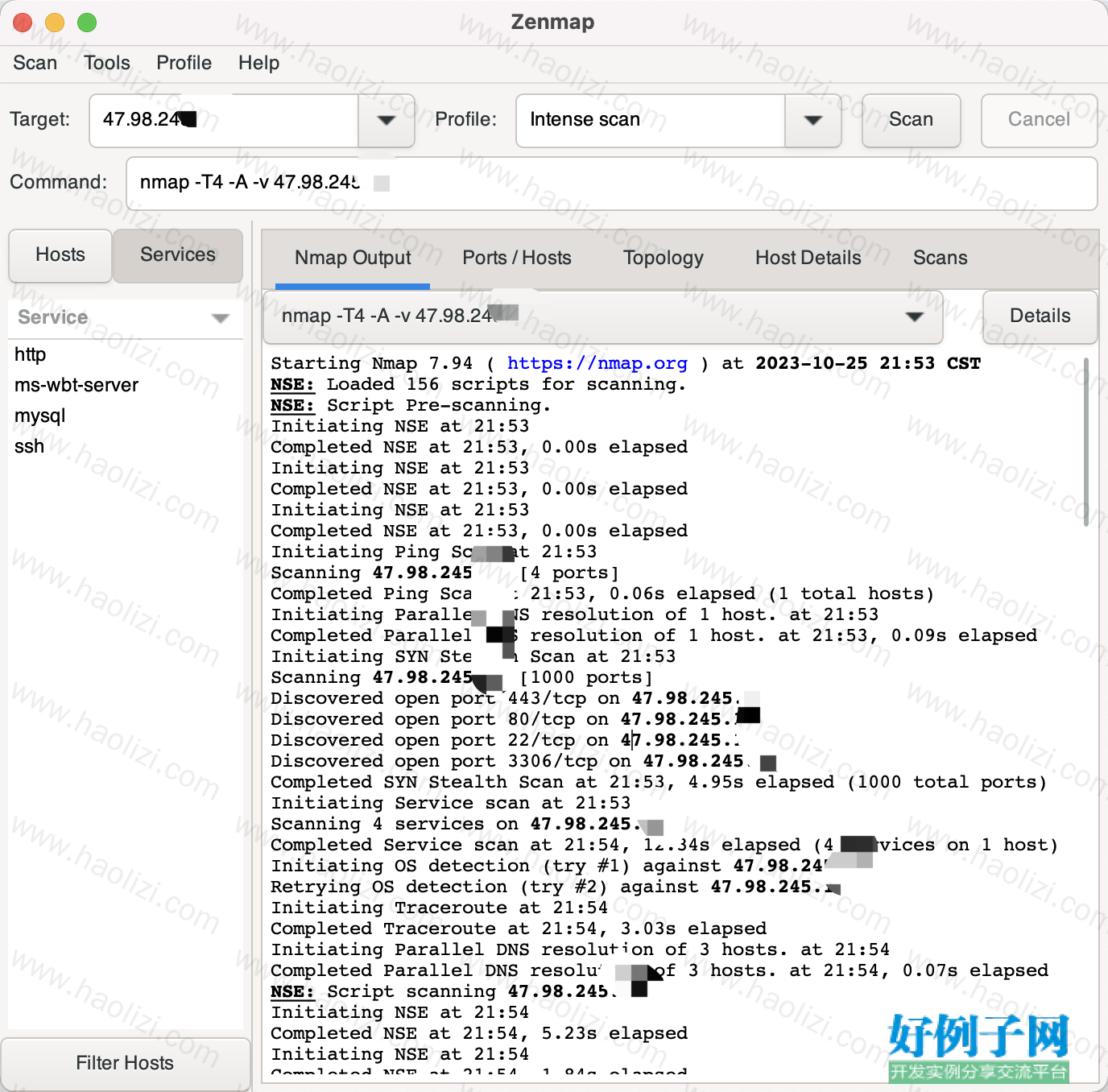
Task: Select the Services list button
Action: 178,255
